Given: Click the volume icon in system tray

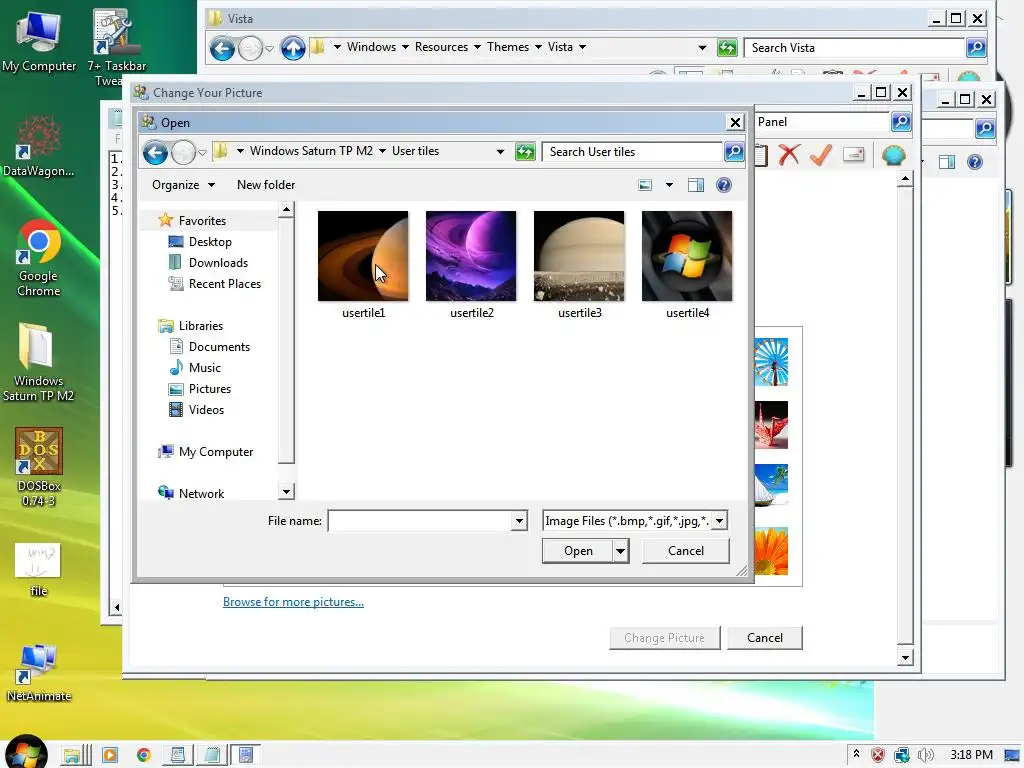Looking at the screenshot, I should click(925, 755).
